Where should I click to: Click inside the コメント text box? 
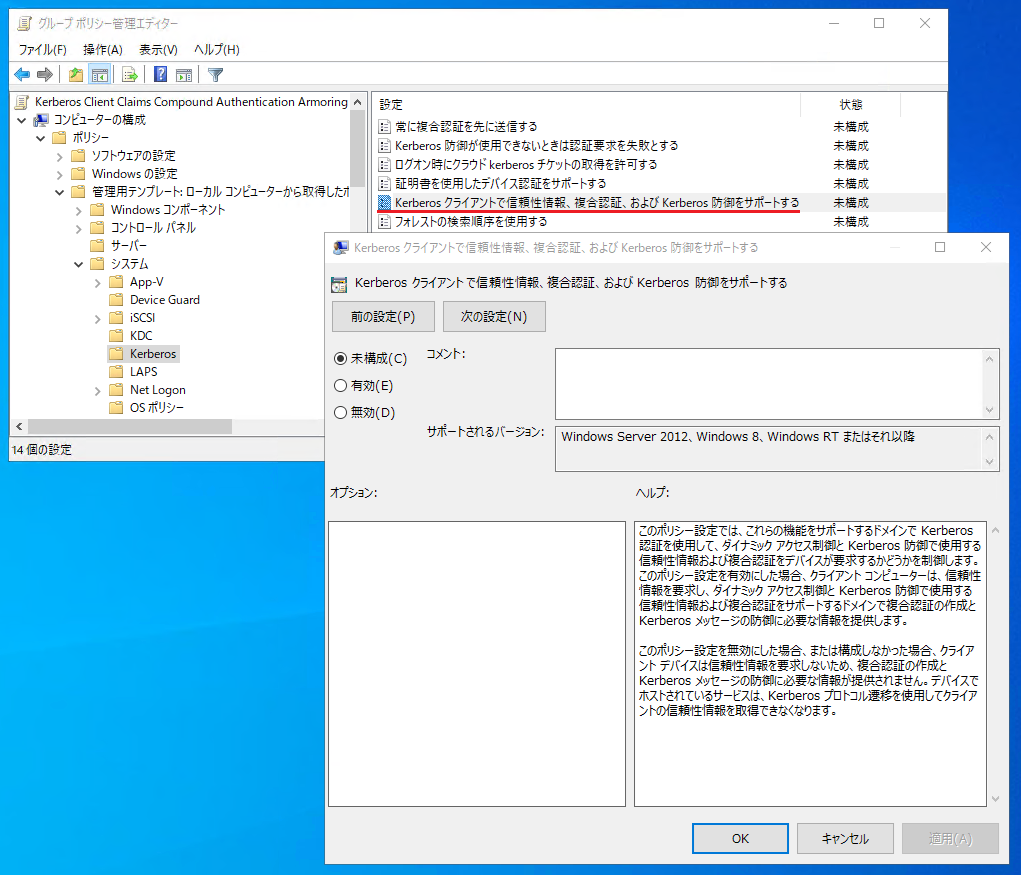click(770, 384)
